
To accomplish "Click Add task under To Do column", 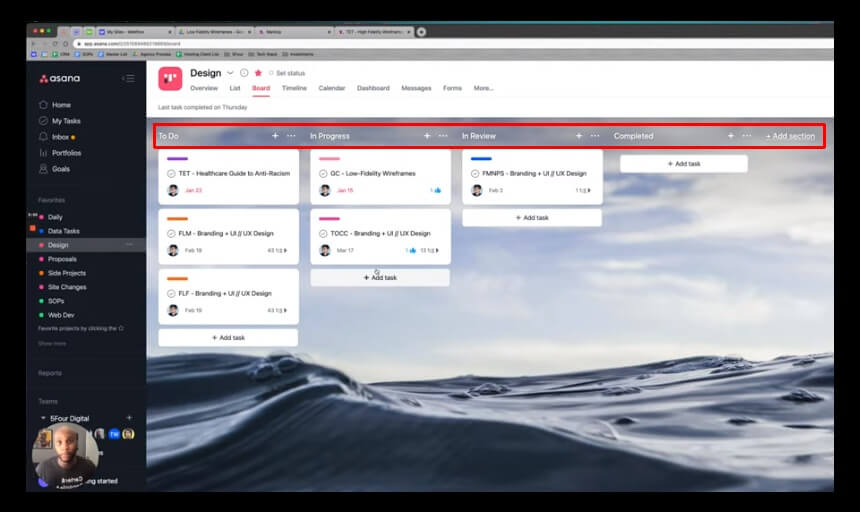I will click(x=228, y=338).
